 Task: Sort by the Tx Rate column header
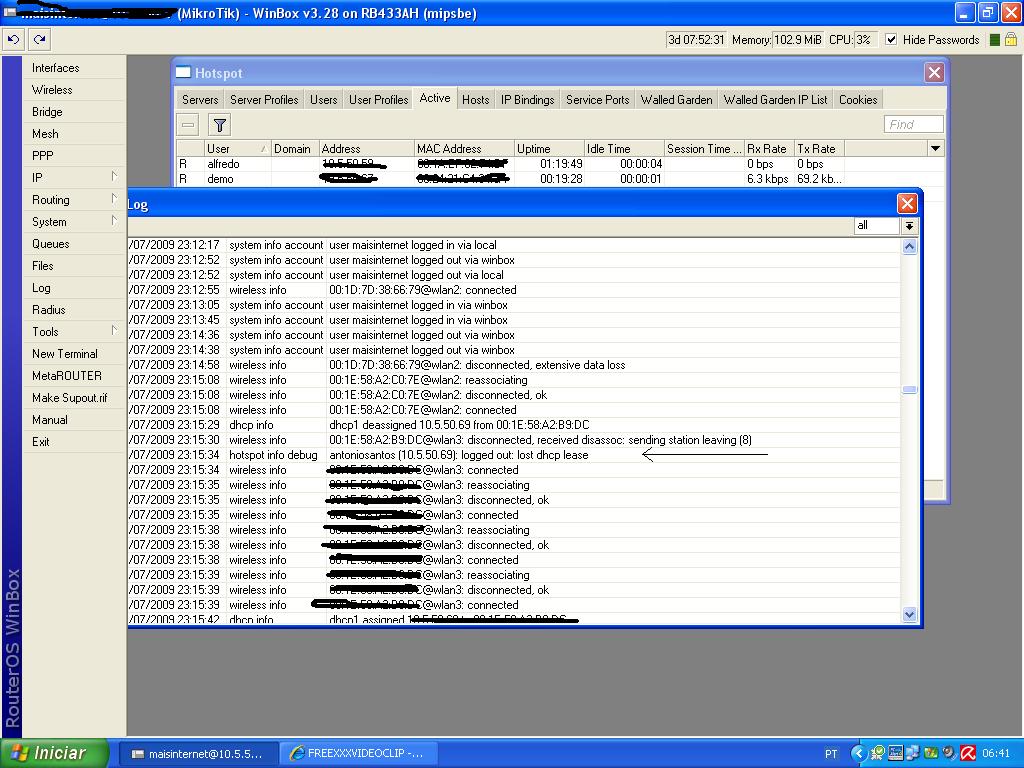coord(819,149)
